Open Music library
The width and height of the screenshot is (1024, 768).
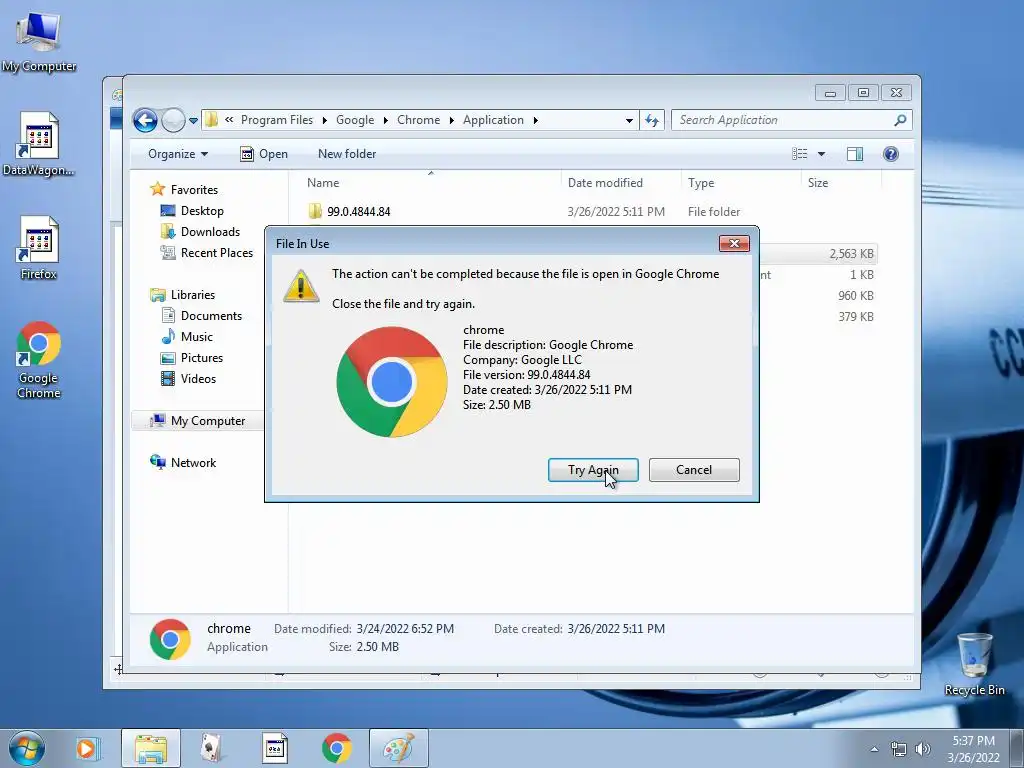click(x=197, y=337)
